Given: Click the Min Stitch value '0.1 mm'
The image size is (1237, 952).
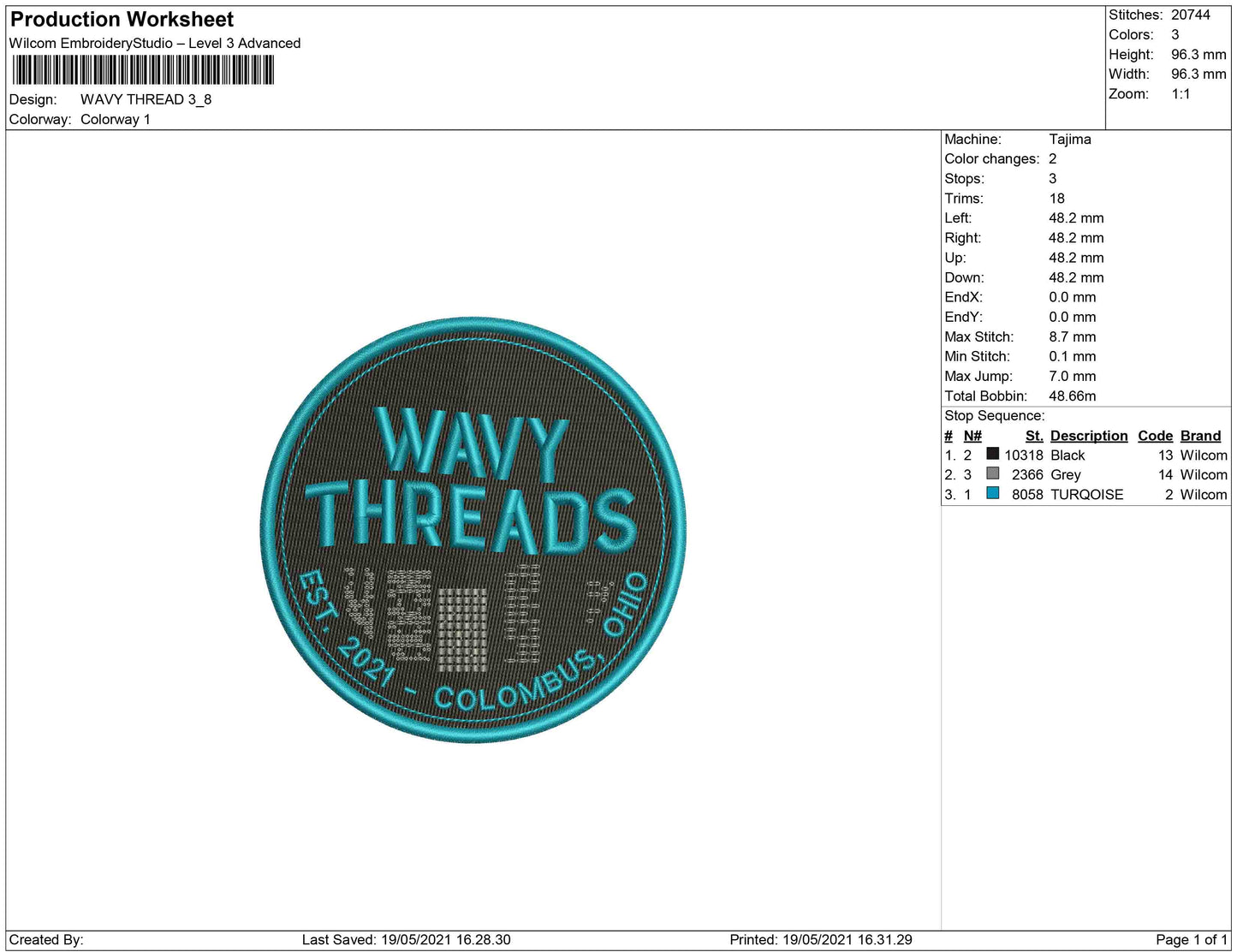Looking at the screenshot, I should [x=1073, y=357].
